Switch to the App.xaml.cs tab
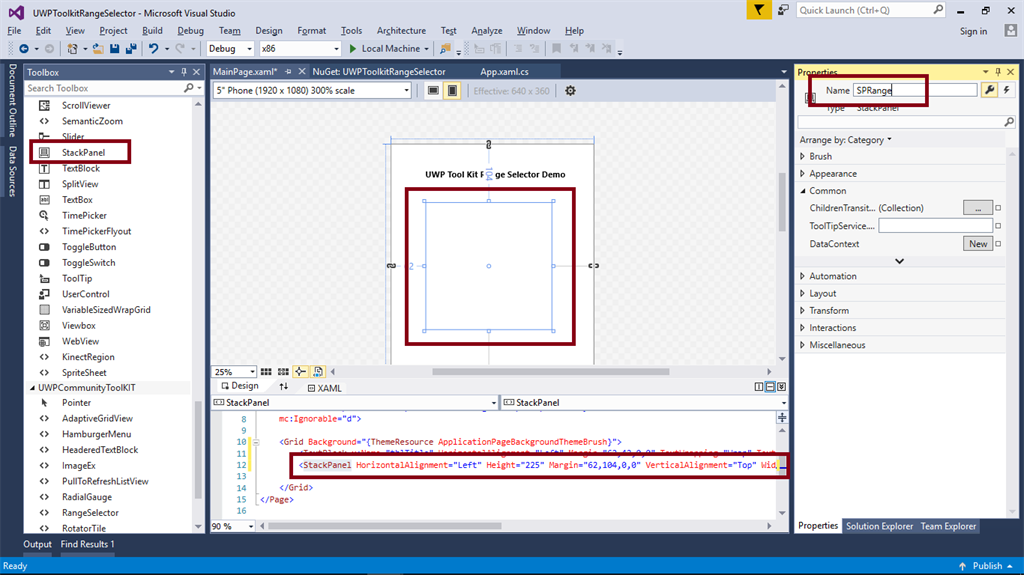Viewport: 1024px width, 575px height. [504, 72]
